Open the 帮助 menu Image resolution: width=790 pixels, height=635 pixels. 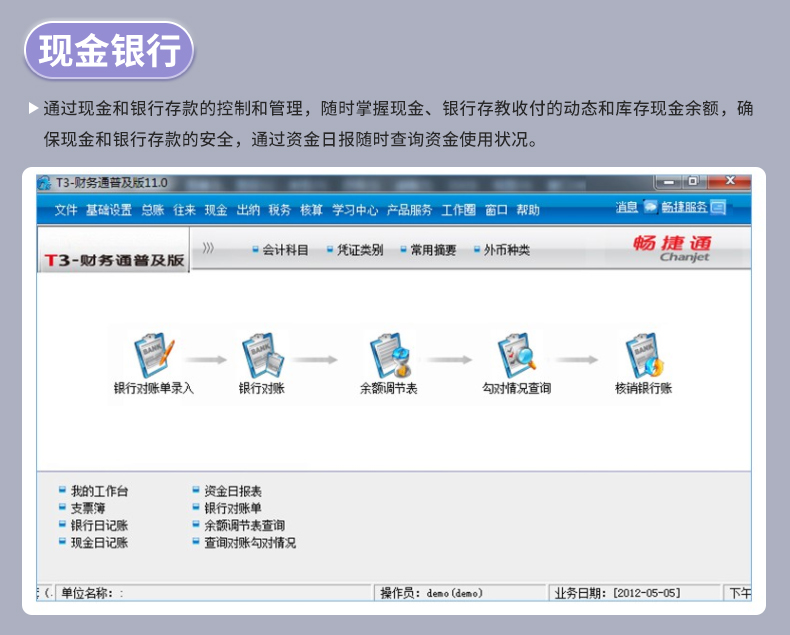(x=528, y=210)
